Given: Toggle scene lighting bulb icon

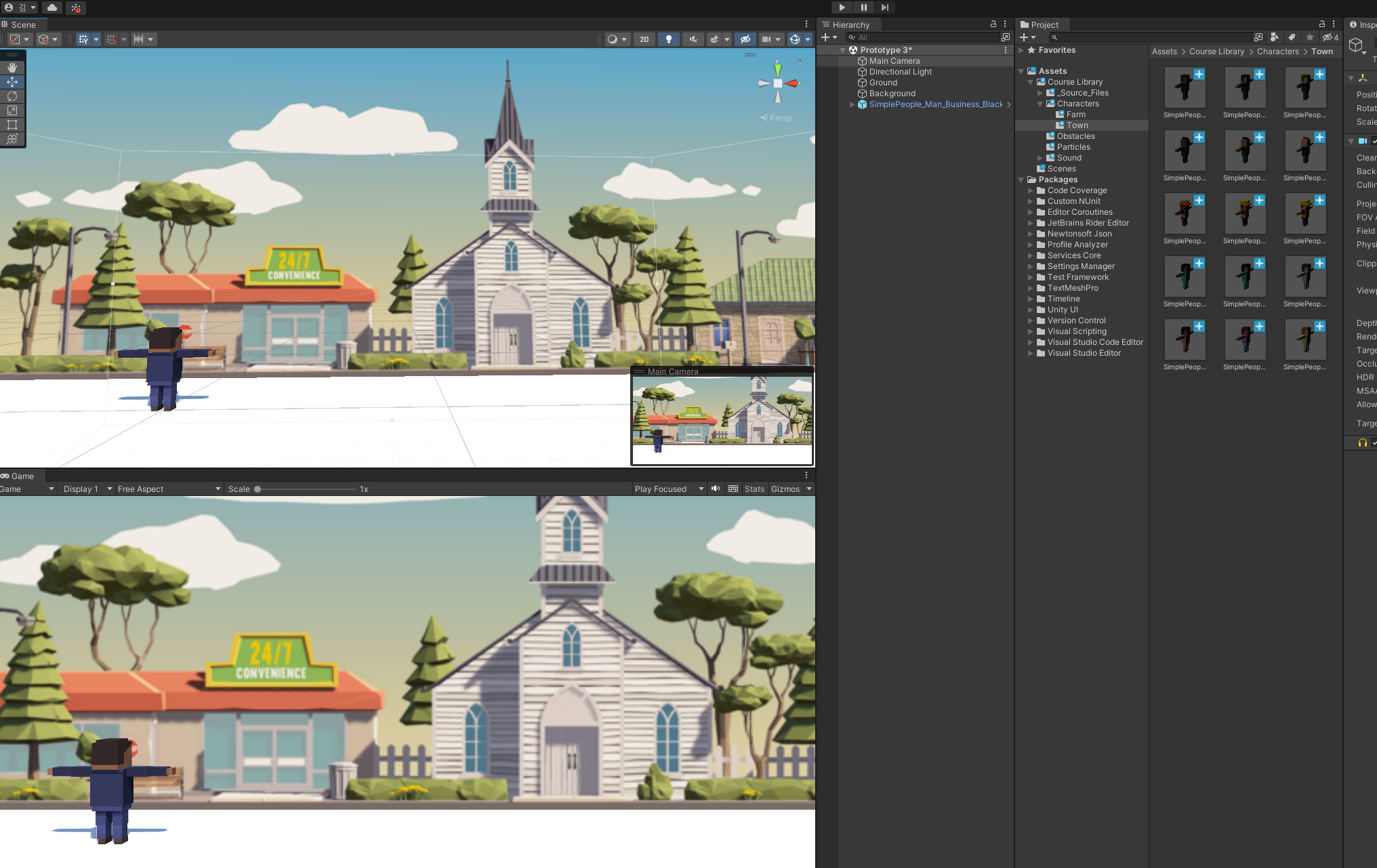Looking at the screenshot, I should point(669,39).
